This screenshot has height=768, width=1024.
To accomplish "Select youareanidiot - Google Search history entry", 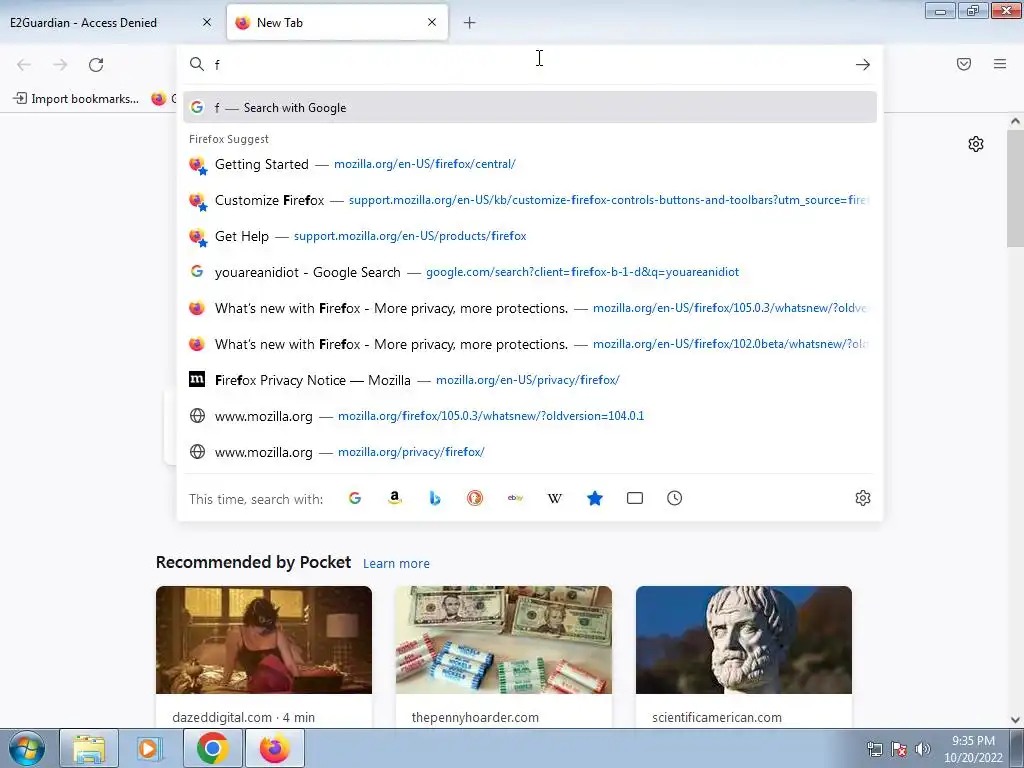I will coord(530,272).
